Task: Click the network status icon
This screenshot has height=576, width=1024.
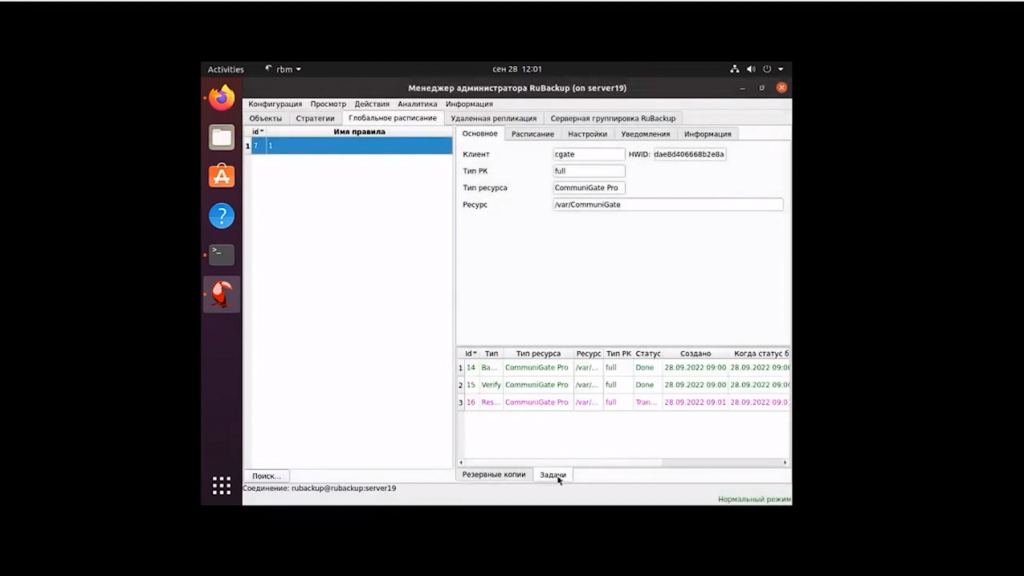Action: (x=735, y=69)
